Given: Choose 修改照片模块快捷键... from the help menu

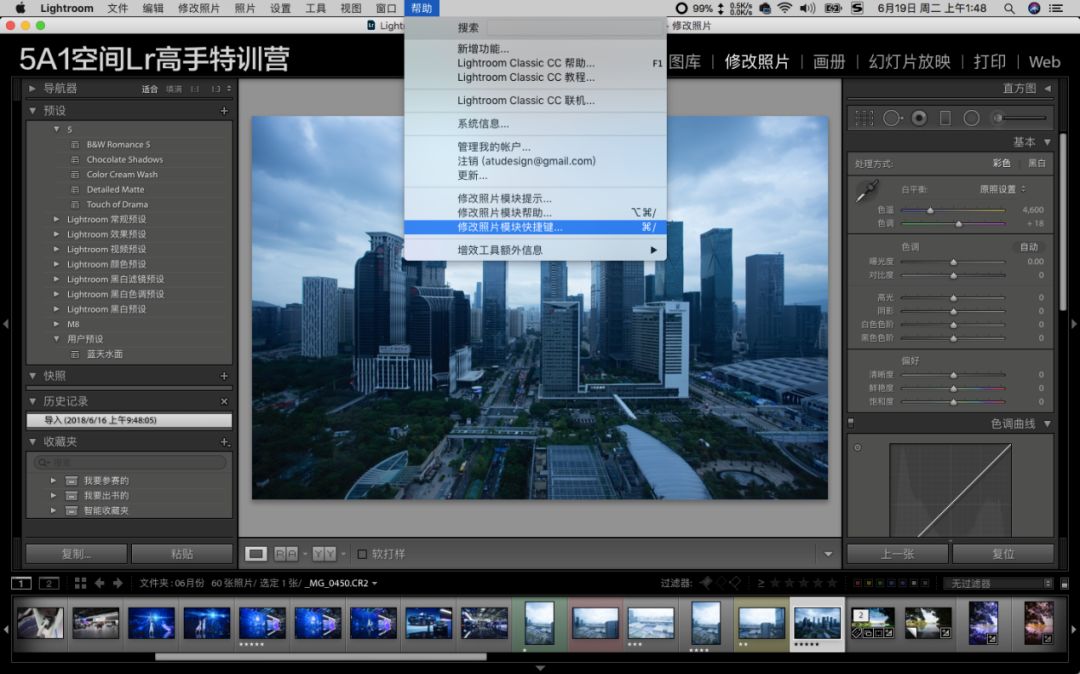Looking at the screenshot, I should (x=535, y=227).
